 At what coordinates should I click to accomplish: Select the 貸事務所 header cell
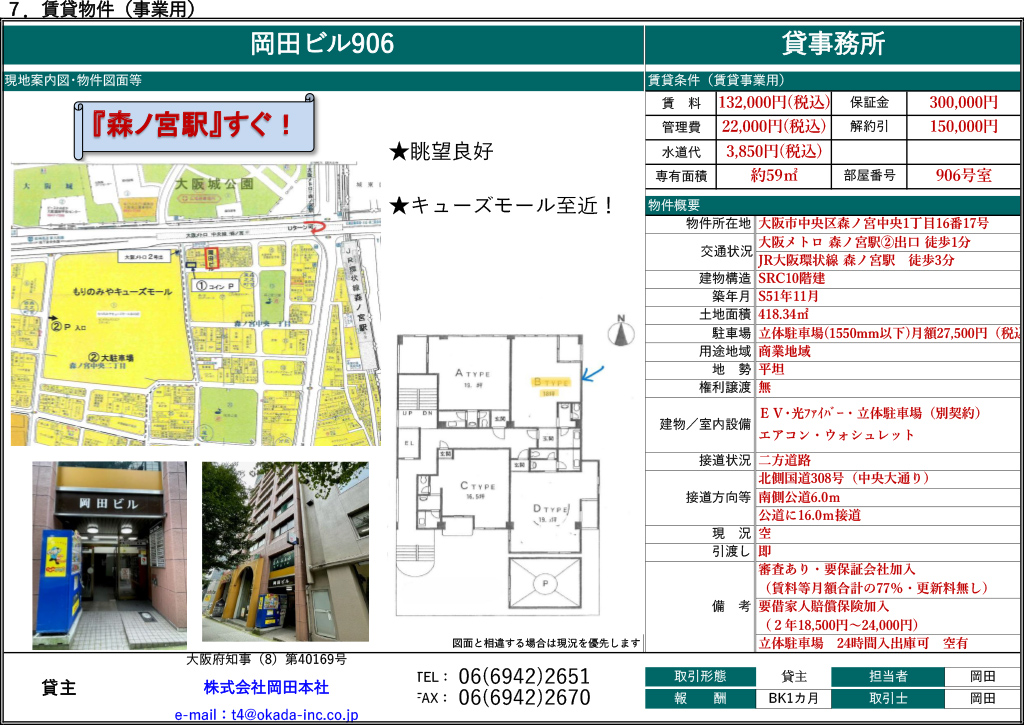coord(833,44)
